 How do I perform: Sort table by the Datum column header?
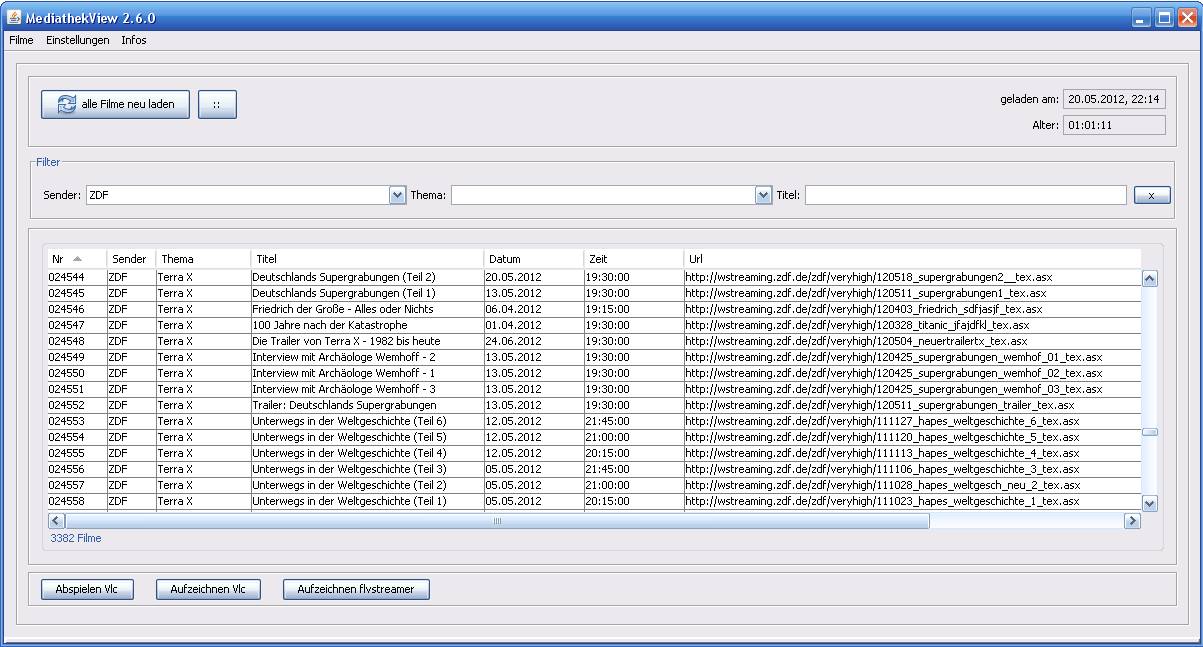pyautogui.click(x=534, y=259)
